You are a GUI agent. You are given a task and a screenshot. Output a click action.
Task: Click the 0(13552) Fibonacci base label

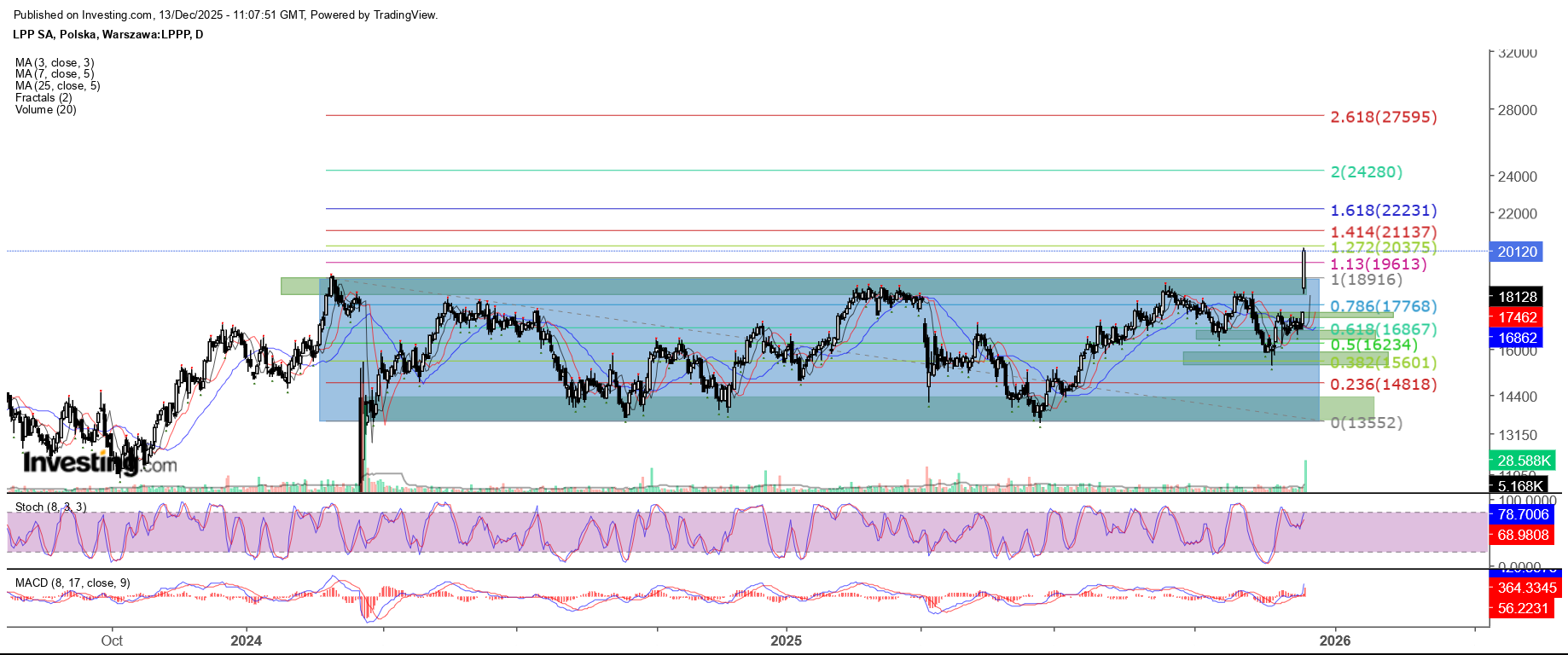point(1366,423)
